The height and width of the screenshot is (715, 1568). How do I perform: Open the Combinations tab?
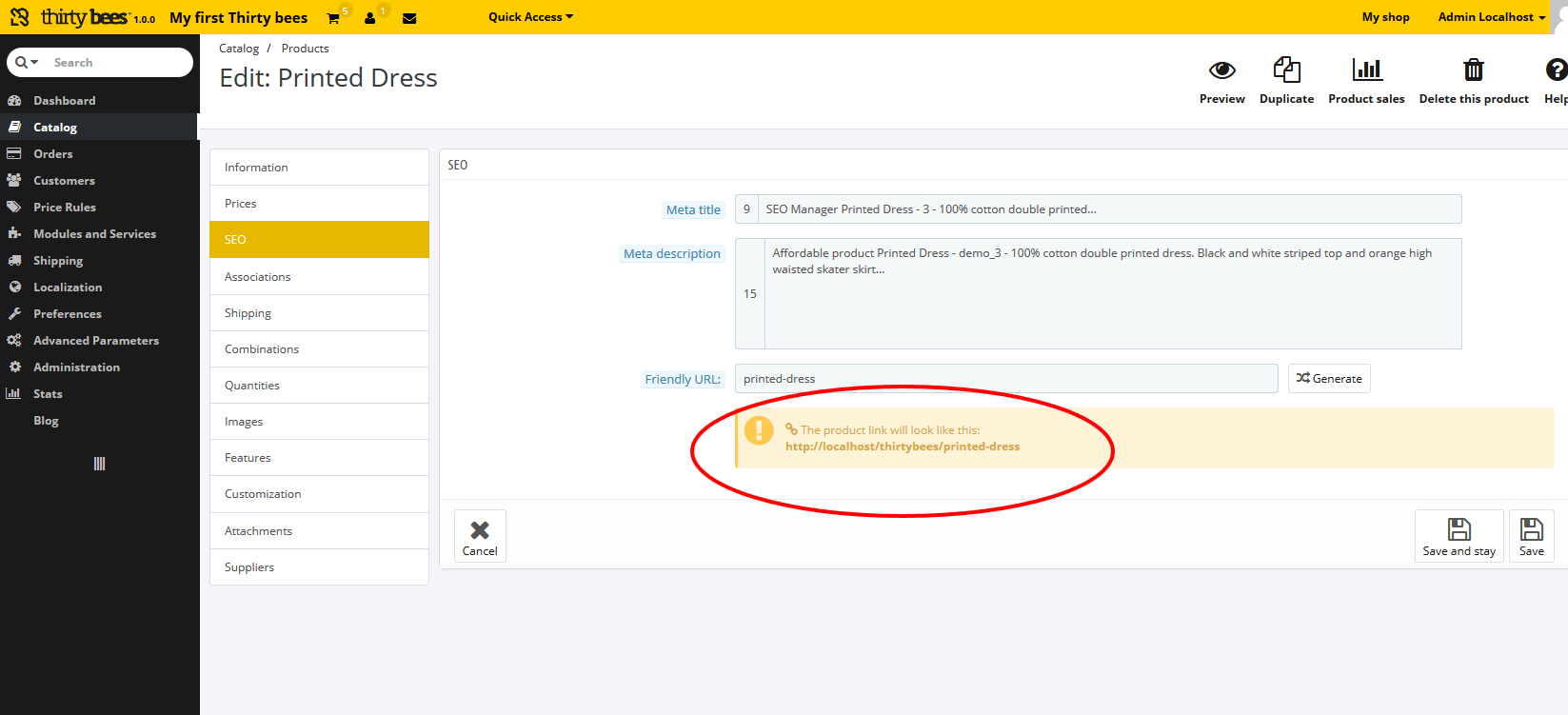click(x=319, y=349)
